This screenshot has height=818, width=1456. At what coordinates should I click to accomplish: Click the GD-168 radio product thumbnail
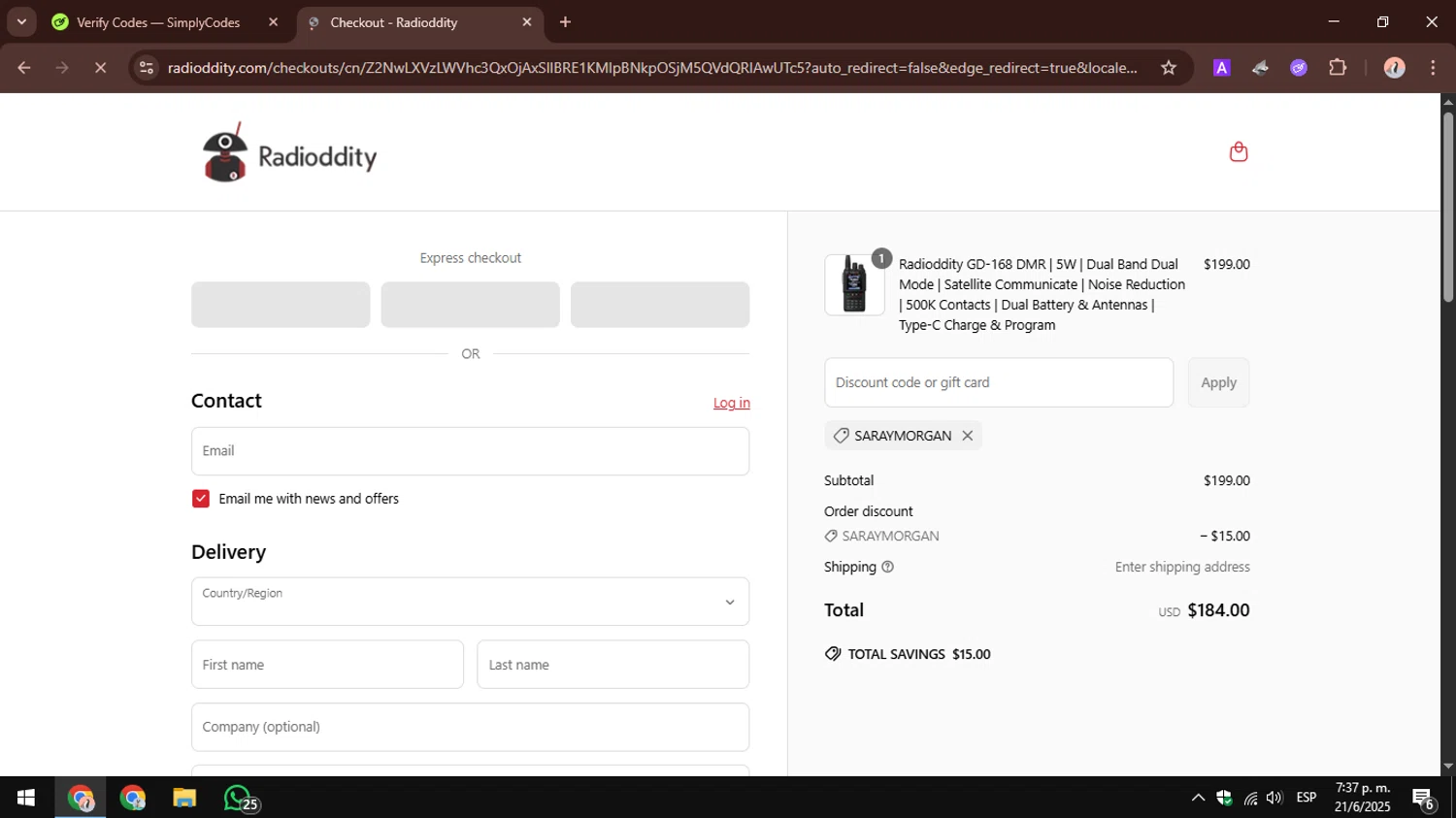pyautogui.click(x=854, y=285)
